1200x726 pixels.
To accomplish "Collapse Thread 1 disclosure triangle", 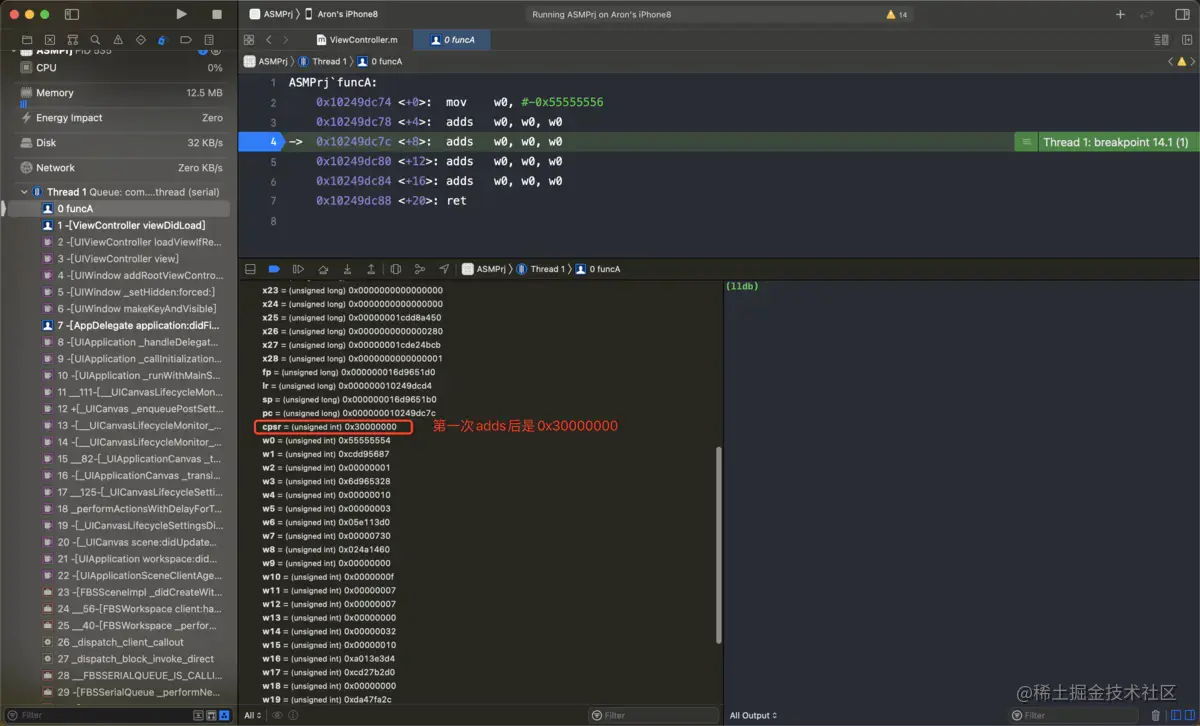I will point(24,192).
